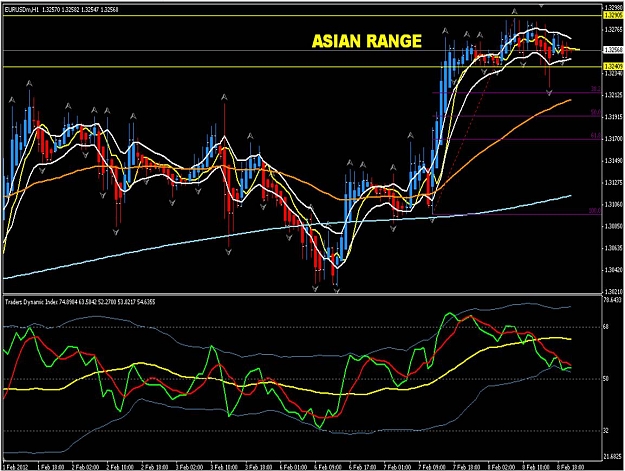The image size is (625, 471).
Task: Click the chart shift triangle marker at top
Action: click(541, 6)
